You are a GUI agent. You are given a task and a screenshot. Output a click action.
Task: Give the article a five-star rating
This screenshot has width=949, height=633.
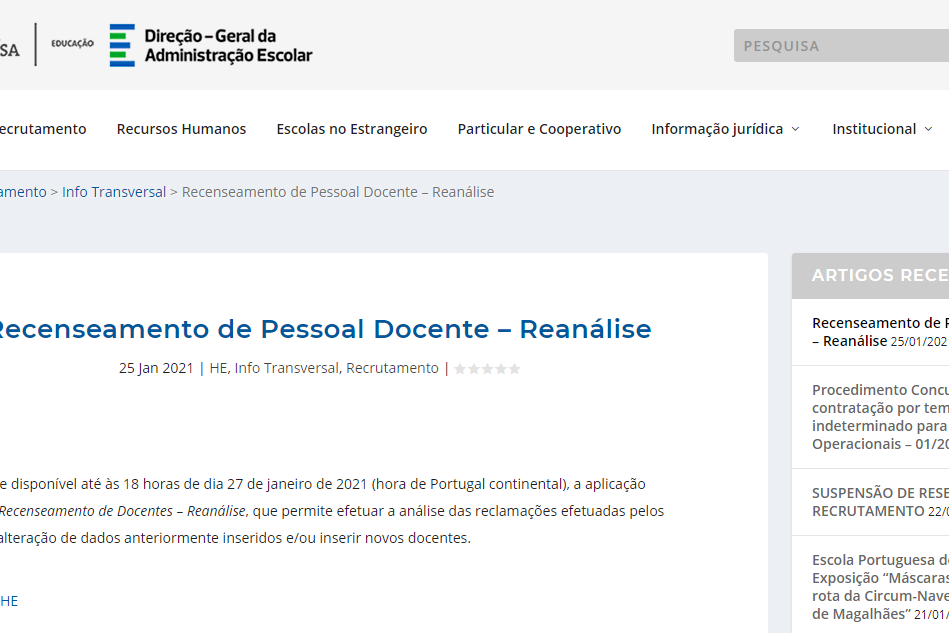514,369
